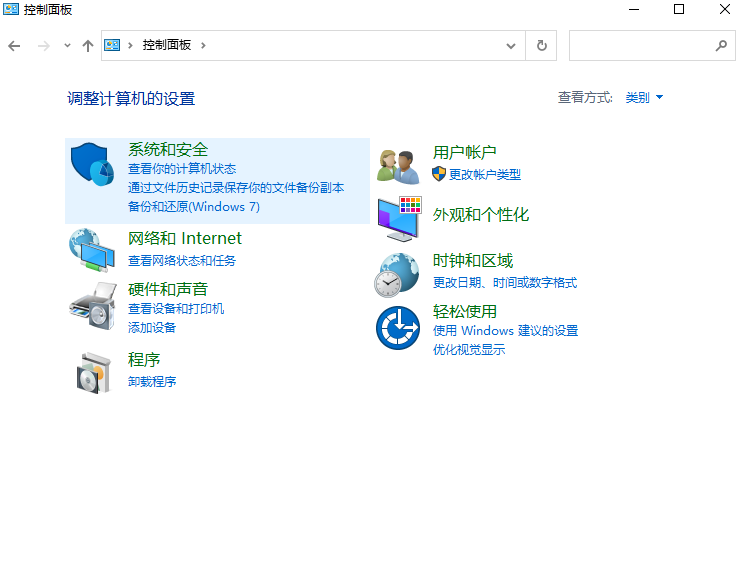745x563 pixels.
Task: Click the System and Security shield icon
Action: (93, 166)
